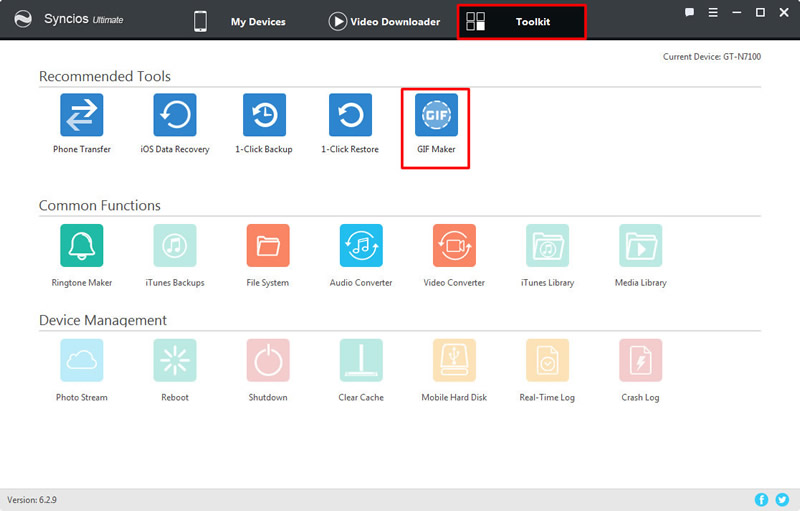Open 1-Click Restore tool

351,115
